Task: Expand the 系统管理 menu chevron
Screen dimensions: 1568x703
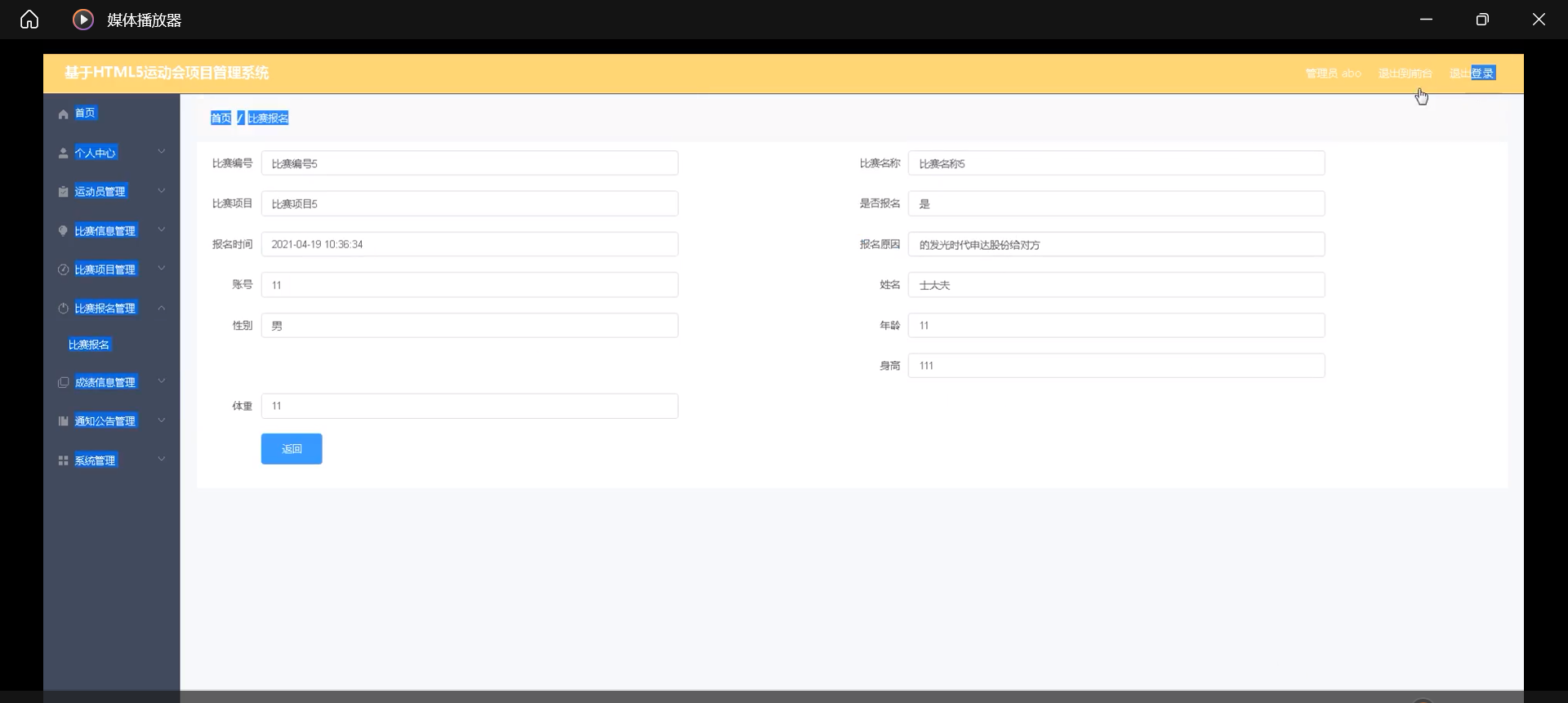Action: point(162,460)
